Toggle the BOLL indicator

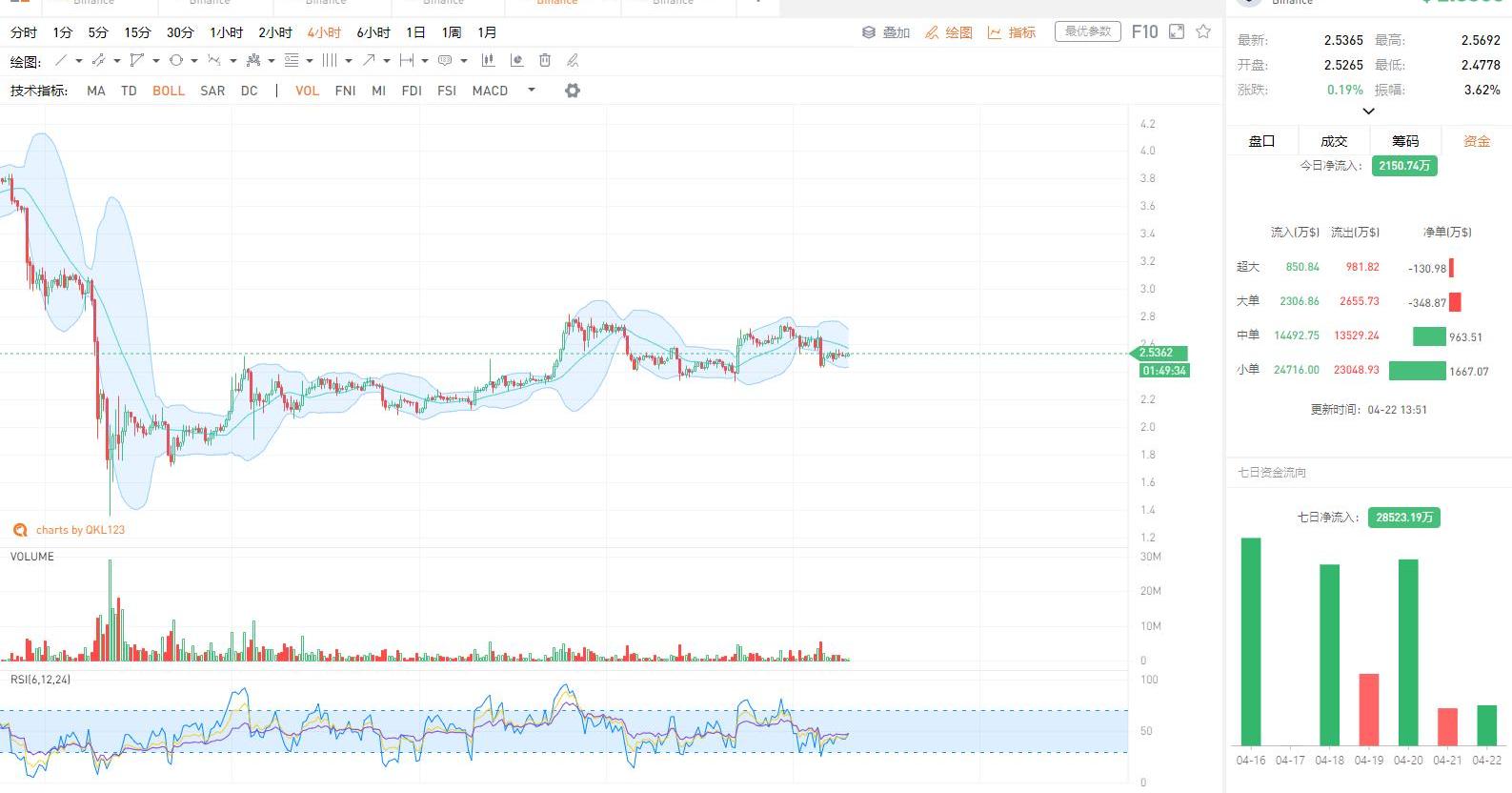click(169, 91)
